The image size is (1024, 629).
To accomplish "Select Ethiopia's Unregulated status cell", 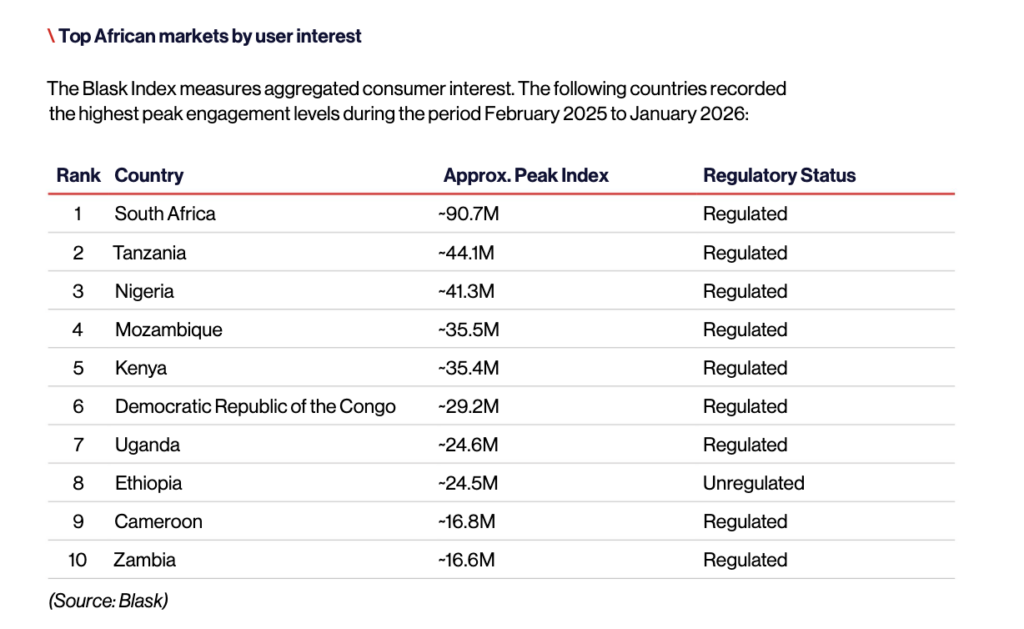I will pos(753,483).
